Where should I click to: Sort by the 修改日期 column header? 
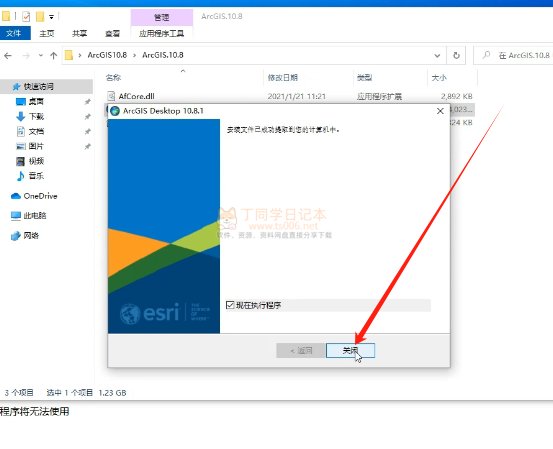coord(283,78)
